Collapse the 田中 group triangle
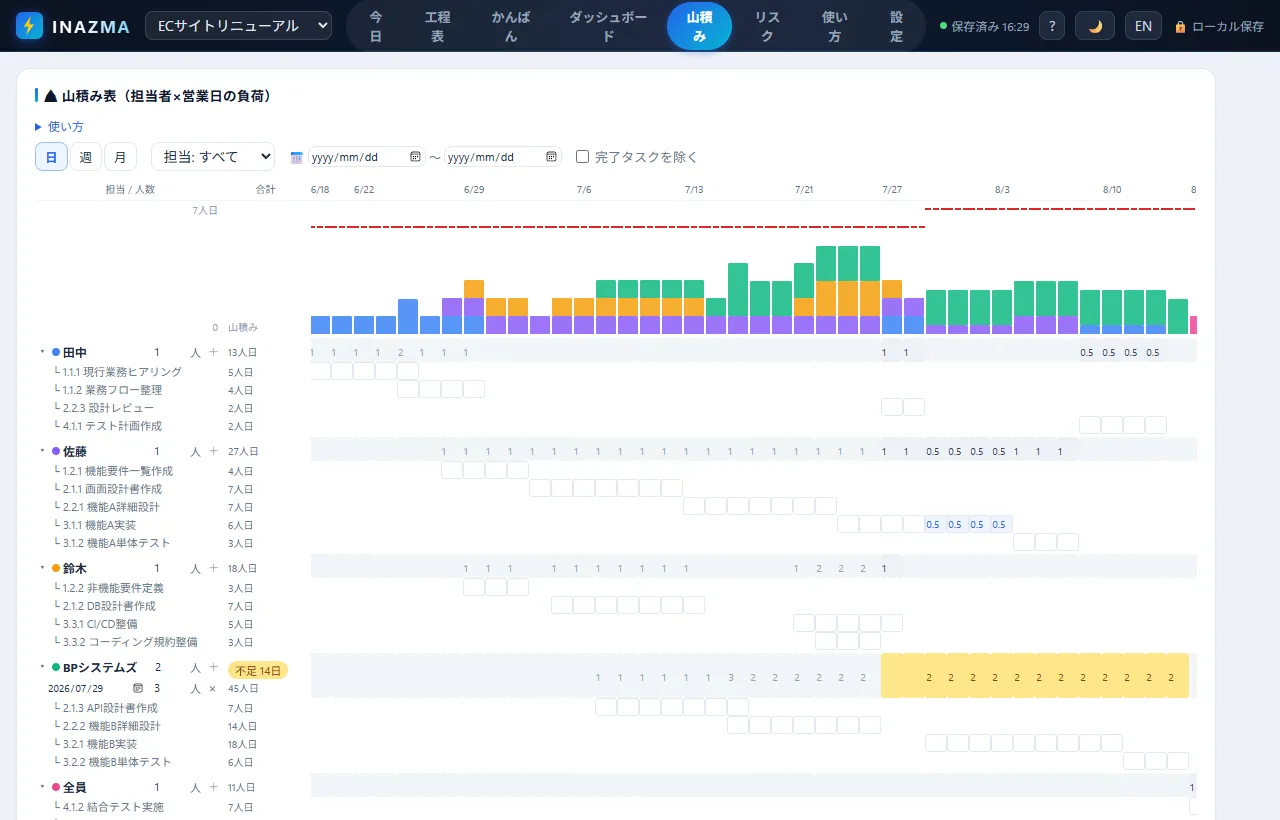The image size is (1280, 820). (42, 352)
